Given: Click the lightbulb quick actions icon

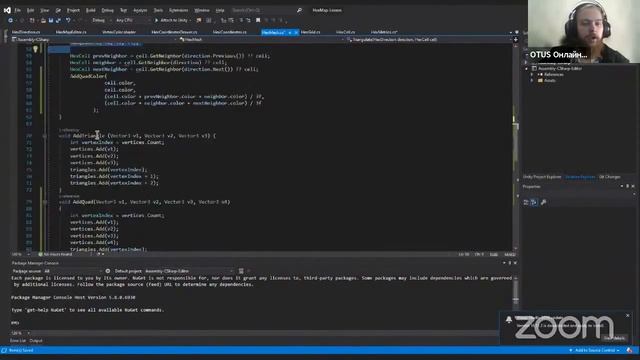Looking at the screenshot, I should click(x=36, y=49).
